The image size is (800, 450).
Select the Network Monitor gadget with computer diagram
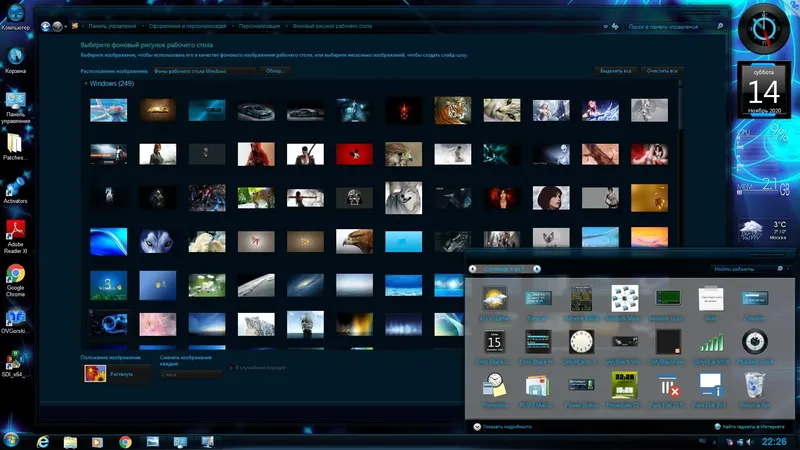[624, 303]
